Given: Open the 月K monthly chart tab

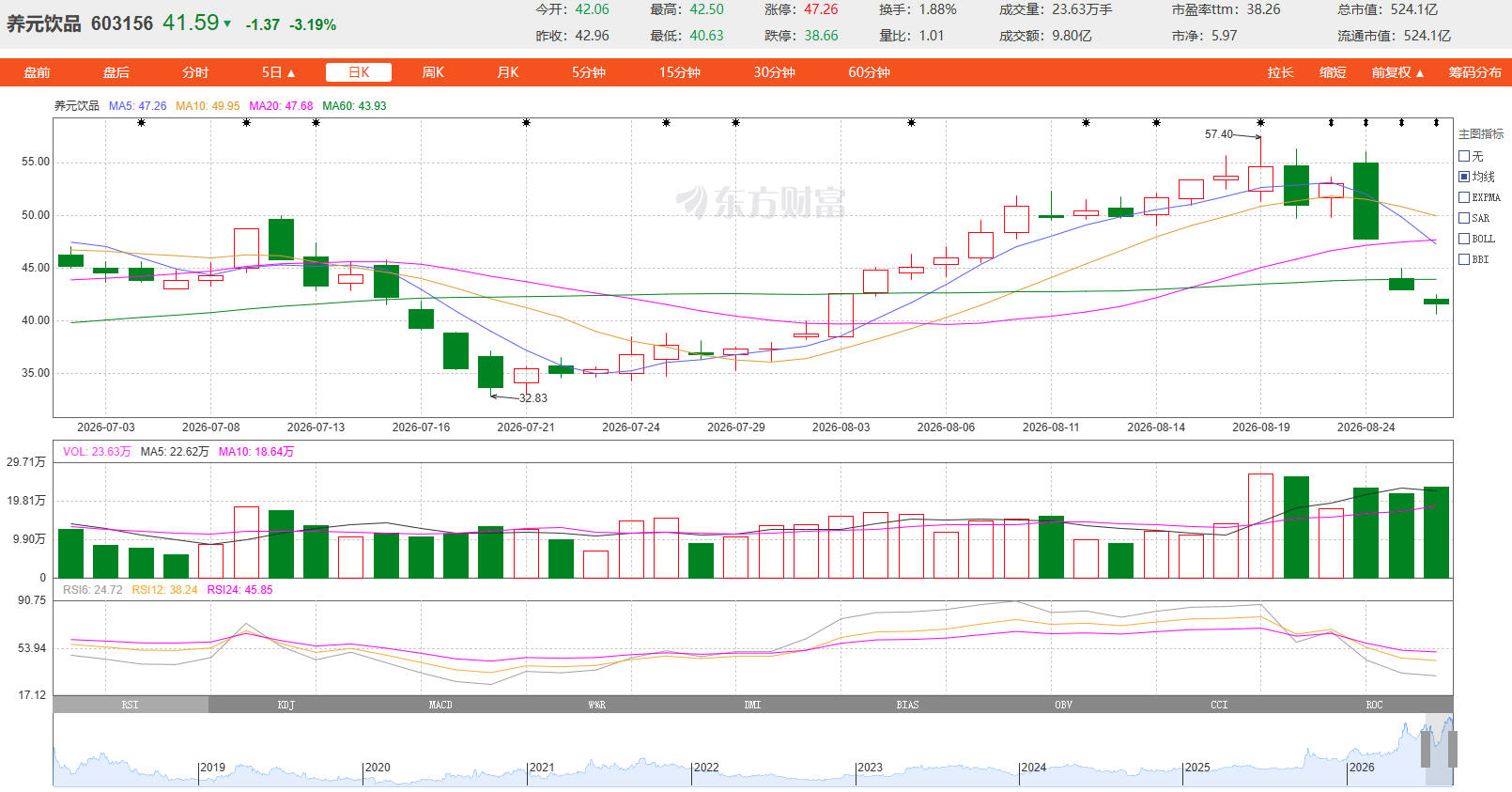Looking at the screenshot, I should [508, 72].
